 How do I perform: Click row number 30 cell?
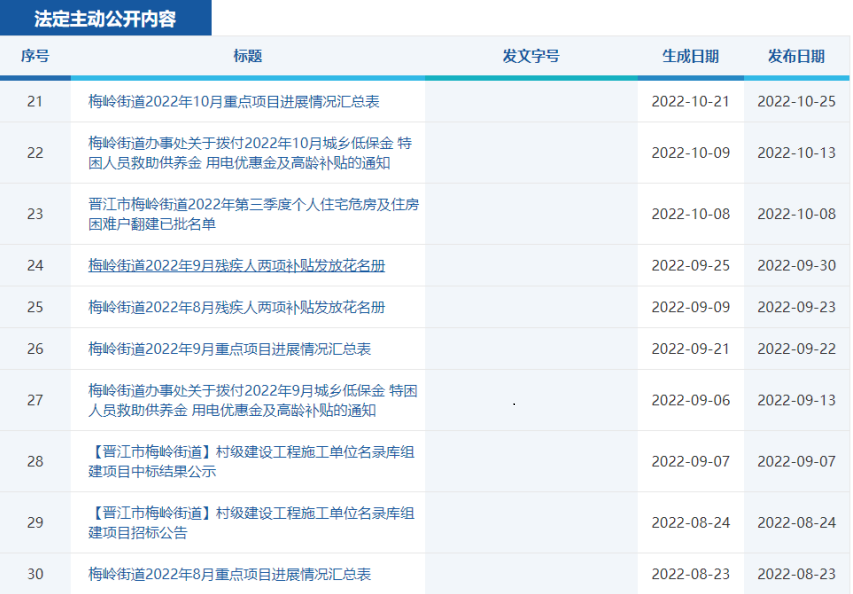click(35, 575)
